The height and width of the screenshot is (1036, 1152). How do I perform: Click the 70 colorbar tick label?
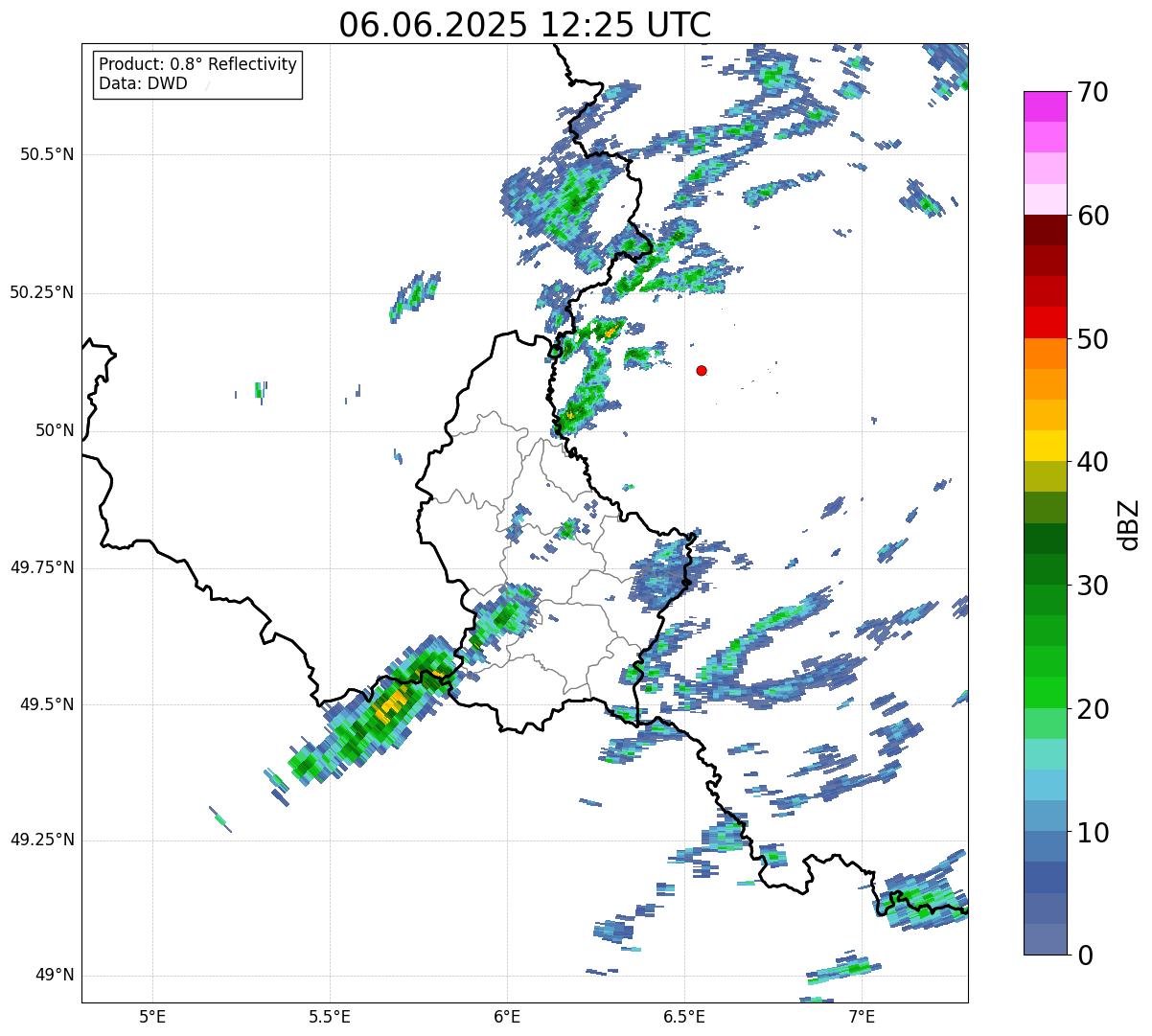1093,92
